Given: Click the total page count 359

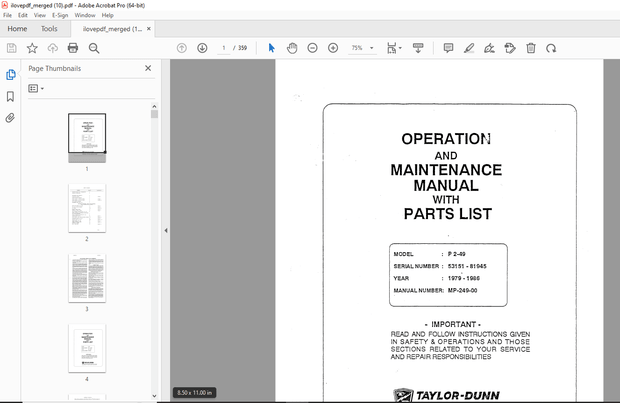Looking at the screenshot, I should pyautogui.click(x=242, y=48).
